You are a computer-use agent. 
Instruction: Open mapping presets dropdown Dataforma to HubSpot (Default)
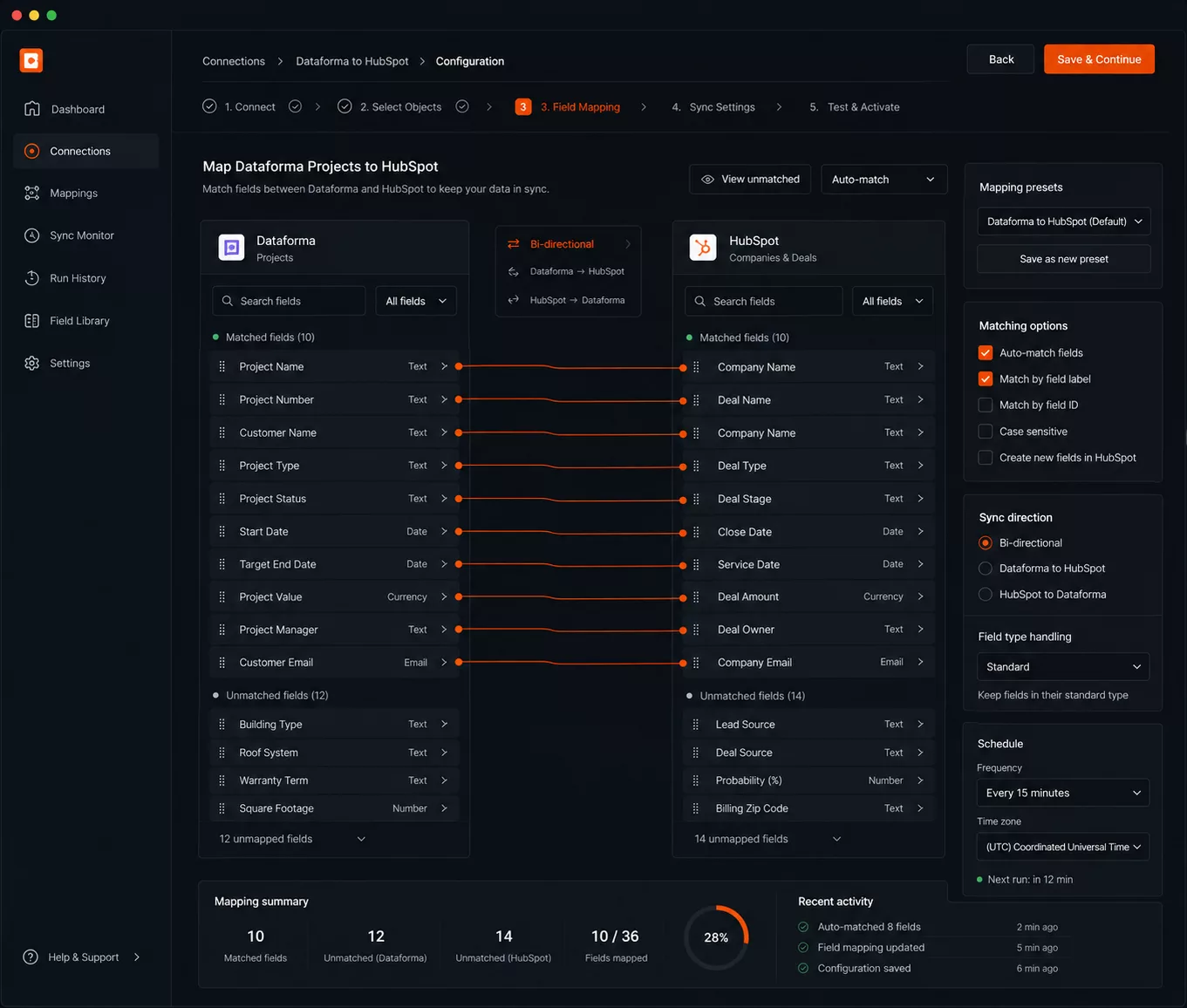[x=1064, y=221]
